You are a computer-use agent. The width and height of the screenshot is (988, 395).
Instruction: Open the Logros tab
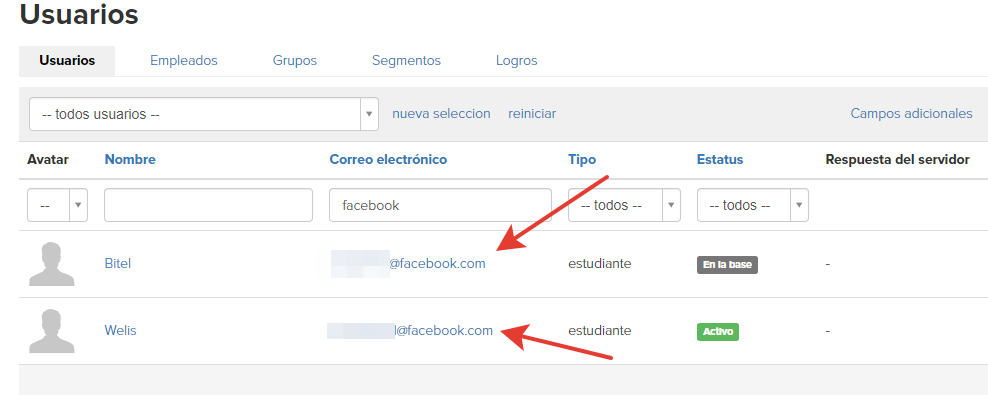(516, 60)
